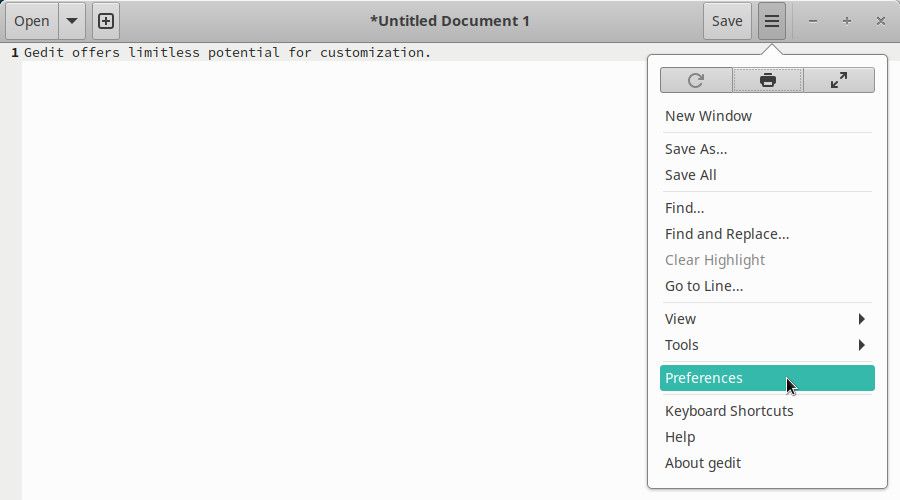Choose Save As… from the menu

tap(696, 149)
